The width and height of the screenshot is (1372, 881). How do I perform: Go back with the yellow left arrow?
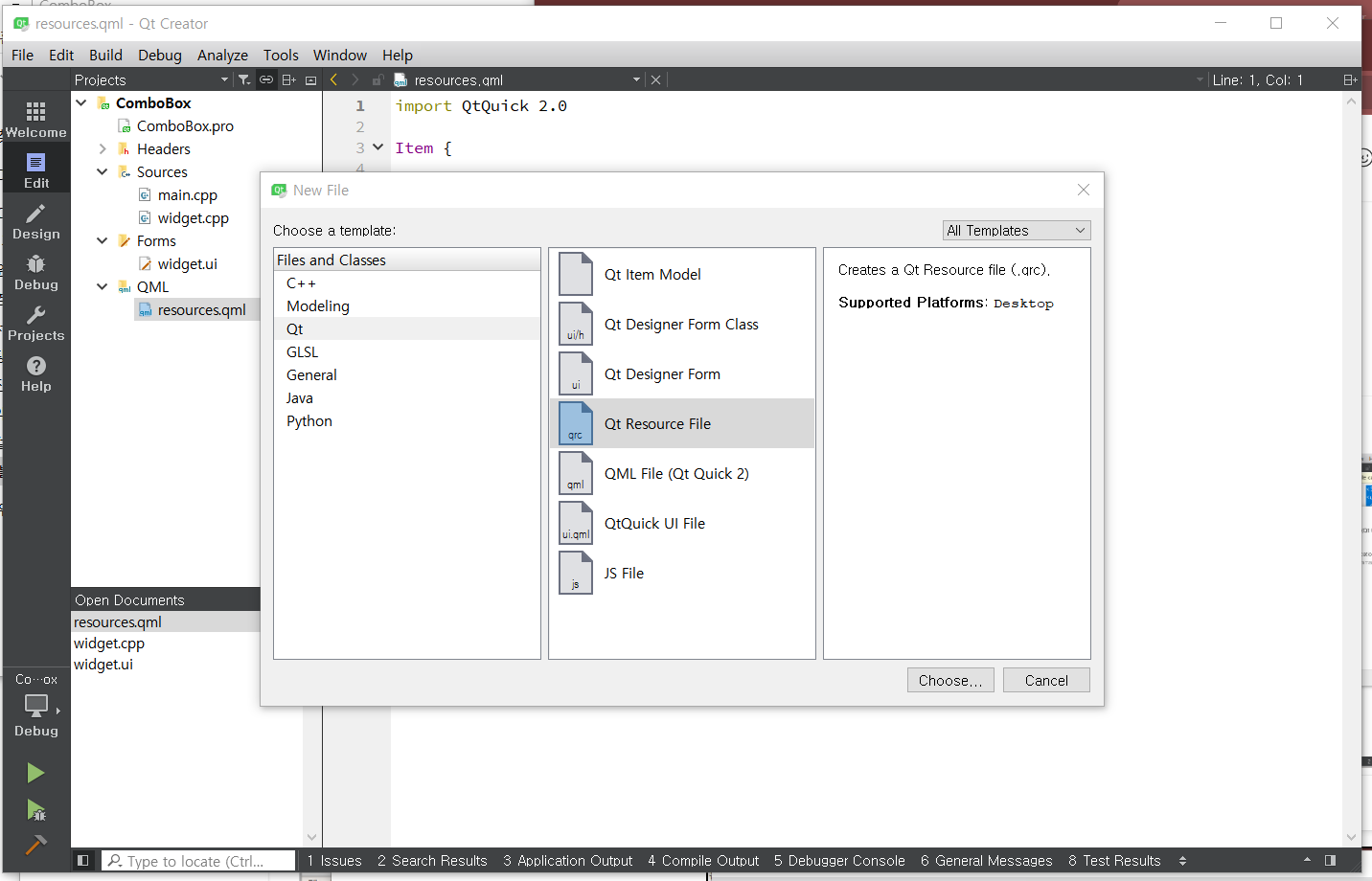tap(333, 80)
